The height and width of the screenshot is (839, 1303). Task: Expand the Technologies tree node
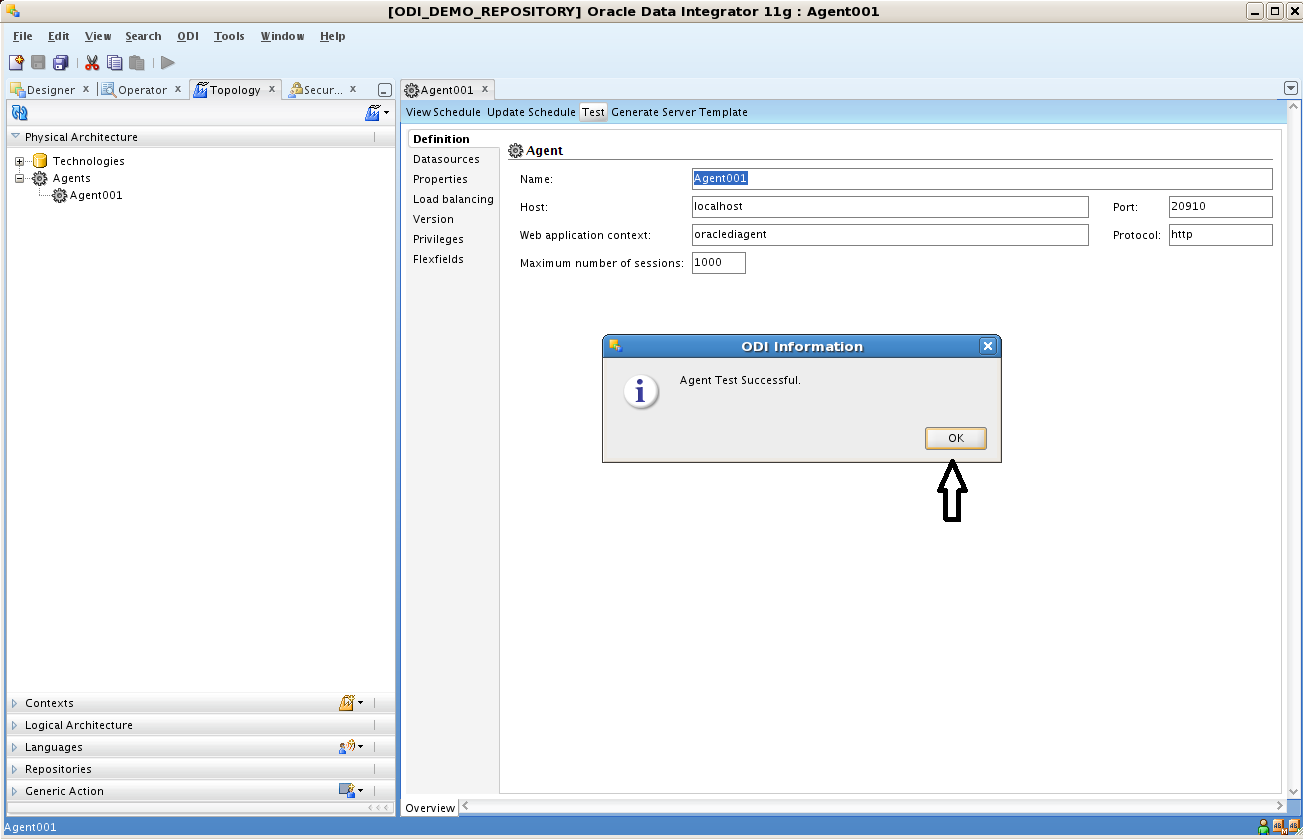21,160
